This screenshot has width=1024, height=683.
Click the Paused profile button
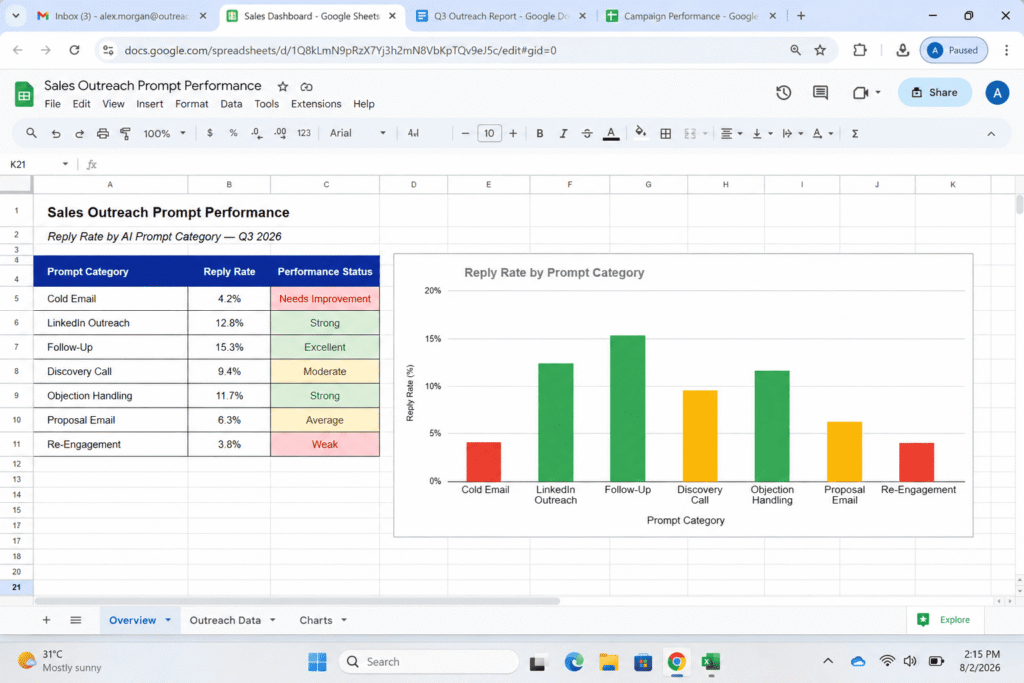(953, 50)
